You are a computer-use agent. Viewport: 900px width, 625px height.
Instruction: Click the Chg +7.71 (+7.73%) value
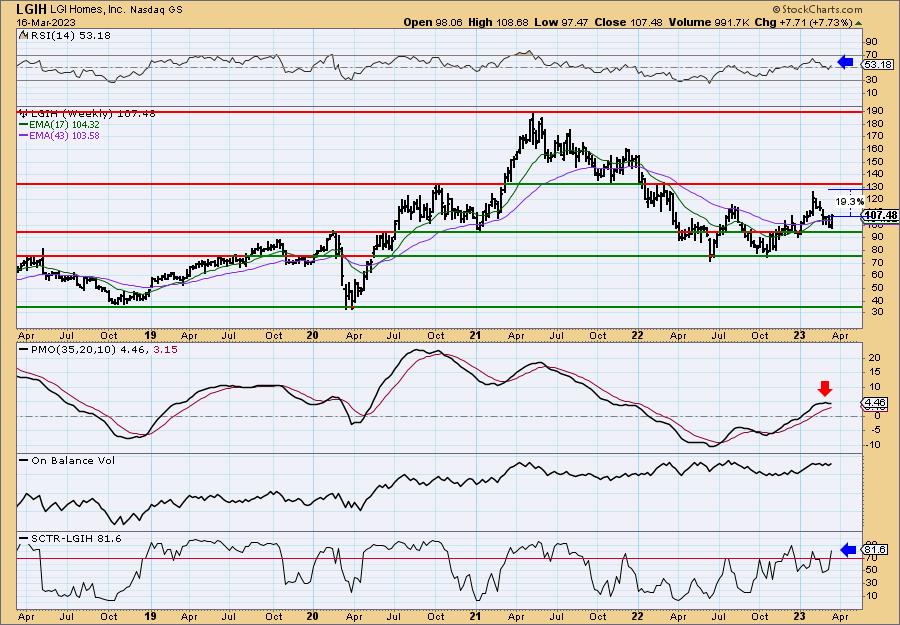point(803,22)
